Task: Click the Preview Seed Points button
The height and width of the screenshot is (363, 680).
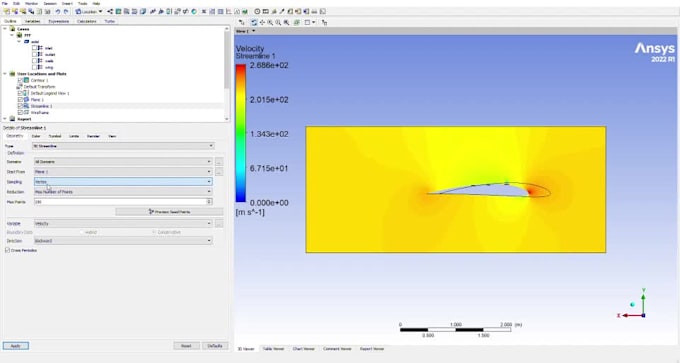Action: click(169, 212)
